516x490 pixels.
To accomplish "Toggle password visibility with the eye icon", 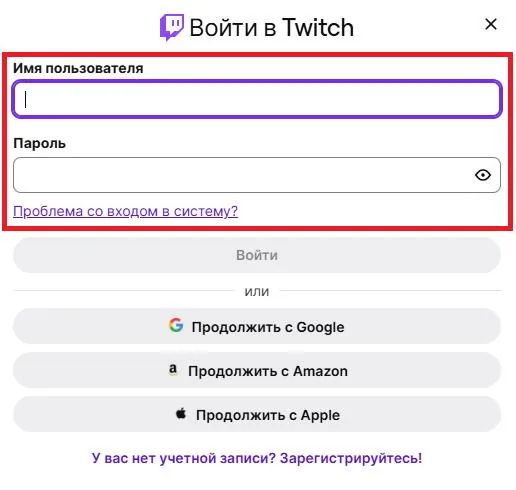I will [x=483, y=175].
